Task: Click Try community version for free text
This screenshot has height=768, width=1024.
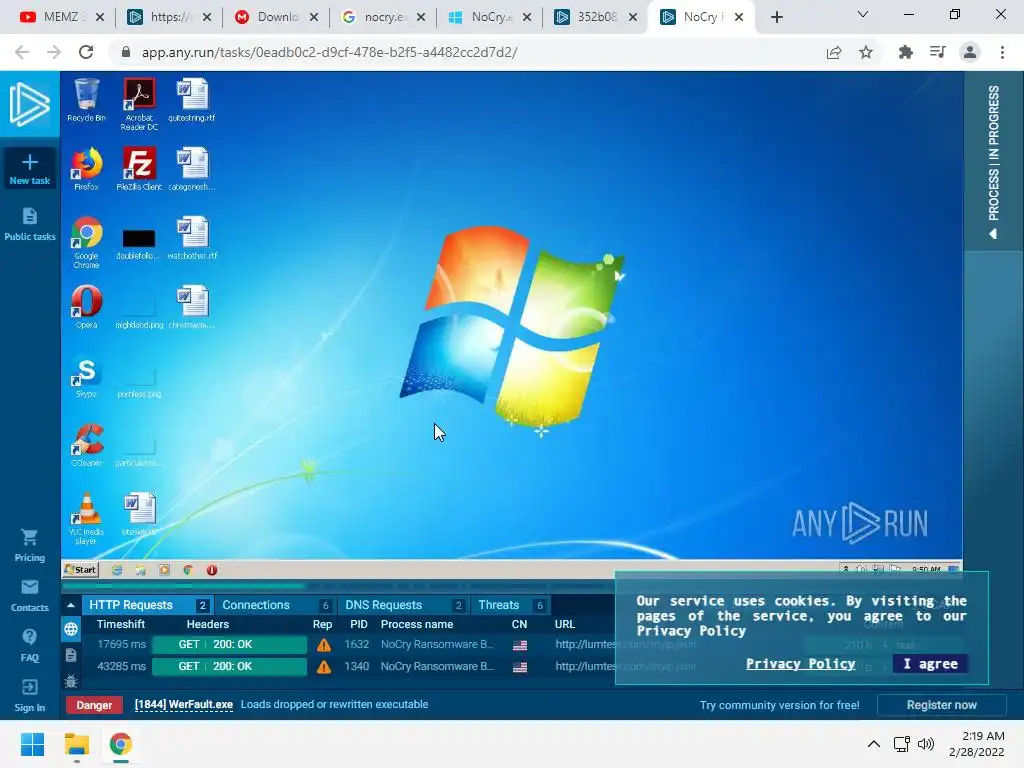Action: [x=780, y=705]
